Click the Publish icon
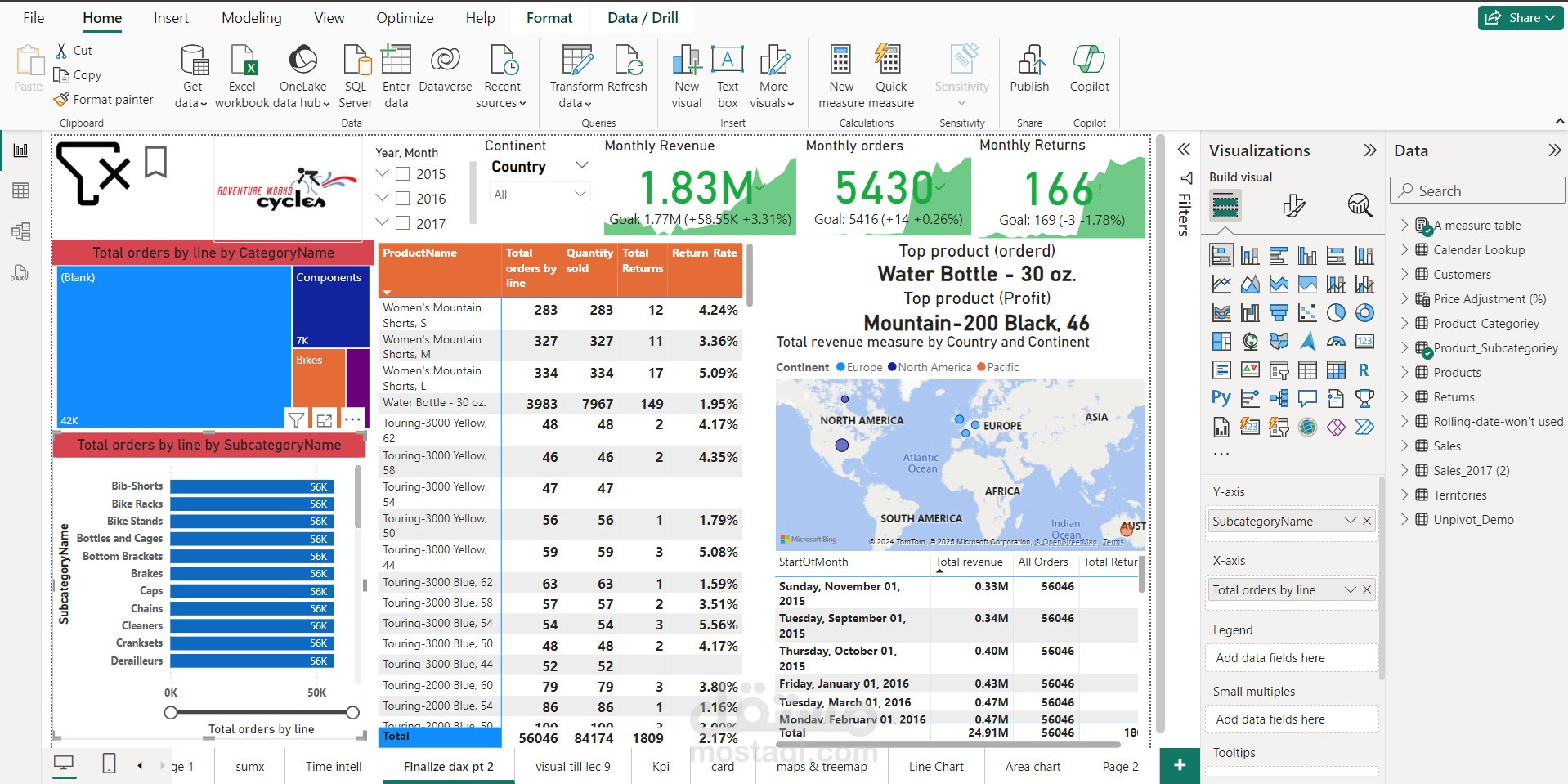1568x784 pixels. tap(1030, 60)
